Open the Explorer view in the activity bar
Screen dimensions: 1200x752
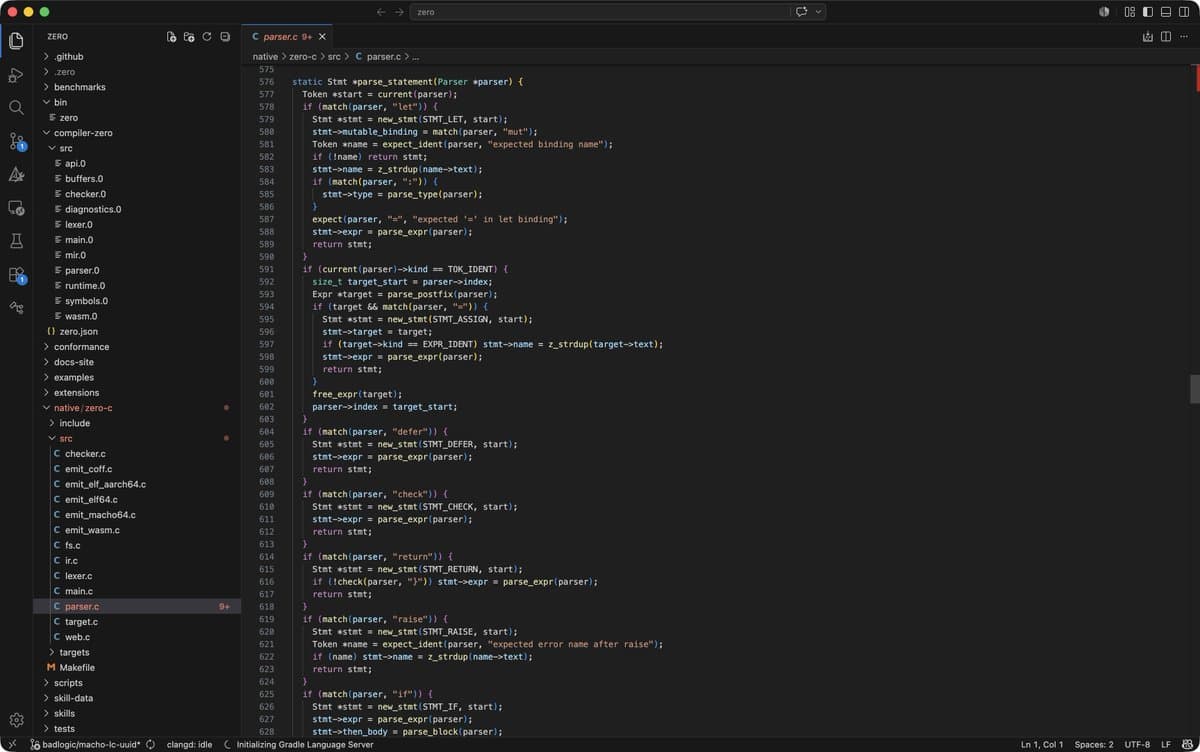click(x=16, y=41)
